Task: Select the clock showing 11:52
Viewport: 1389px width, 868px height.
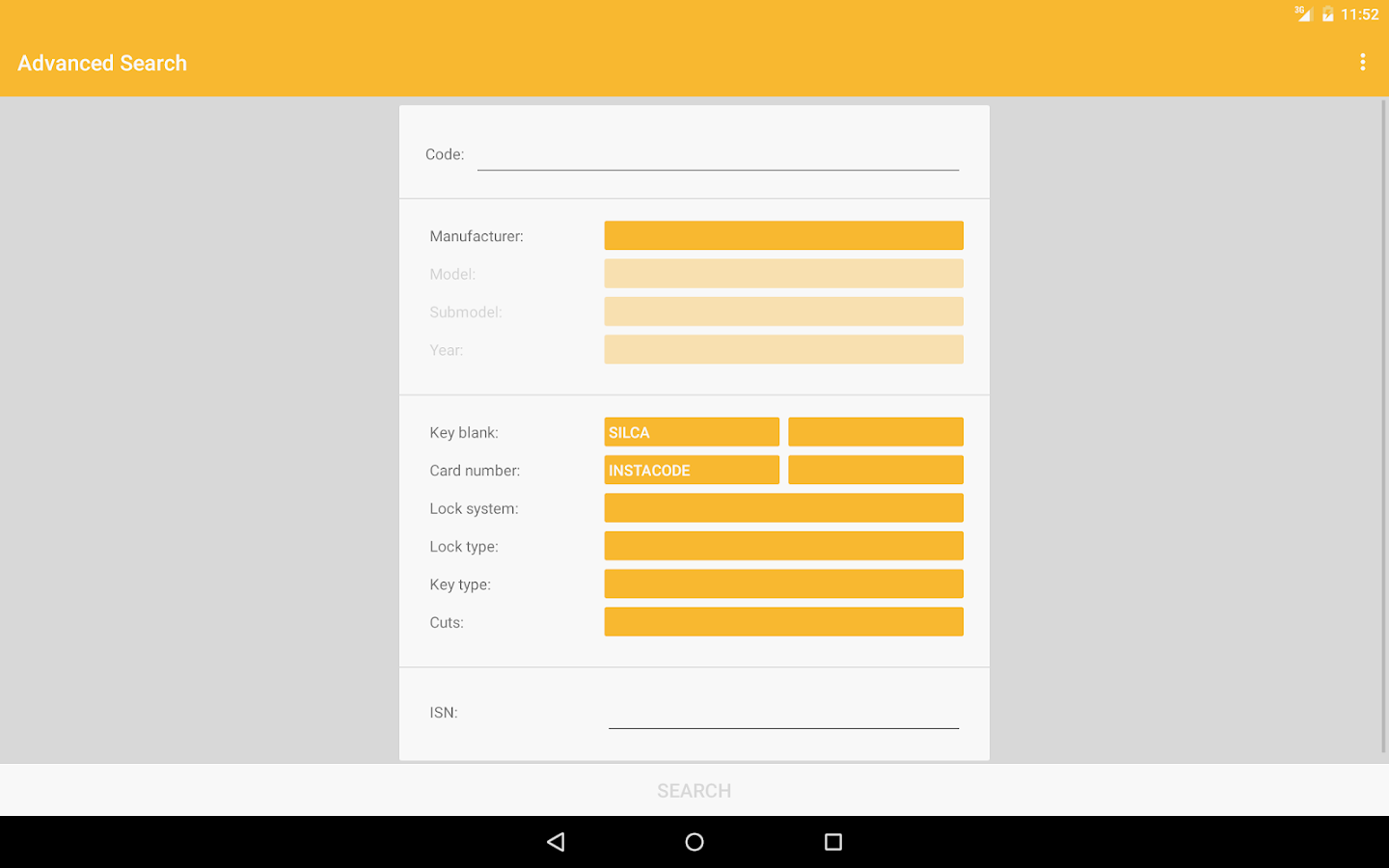Action: pos(1359,14)
